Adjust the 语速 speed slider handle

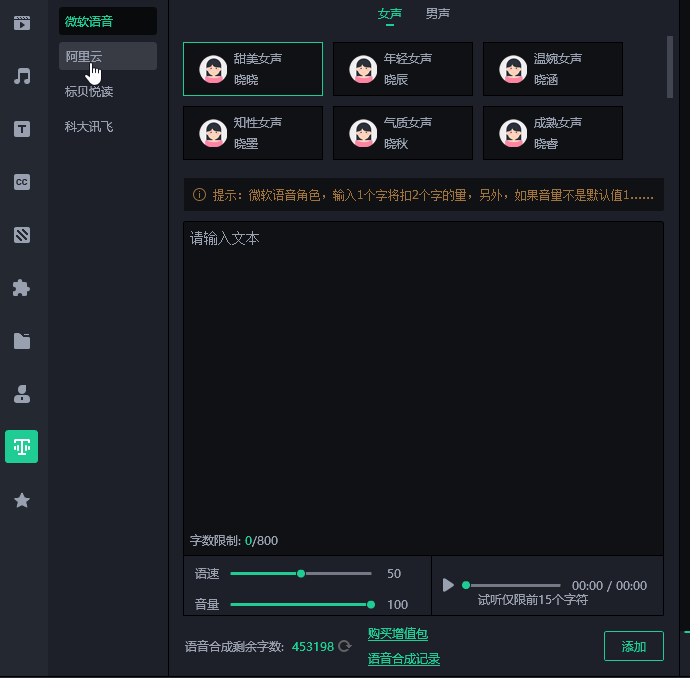[x=301, y=573]
